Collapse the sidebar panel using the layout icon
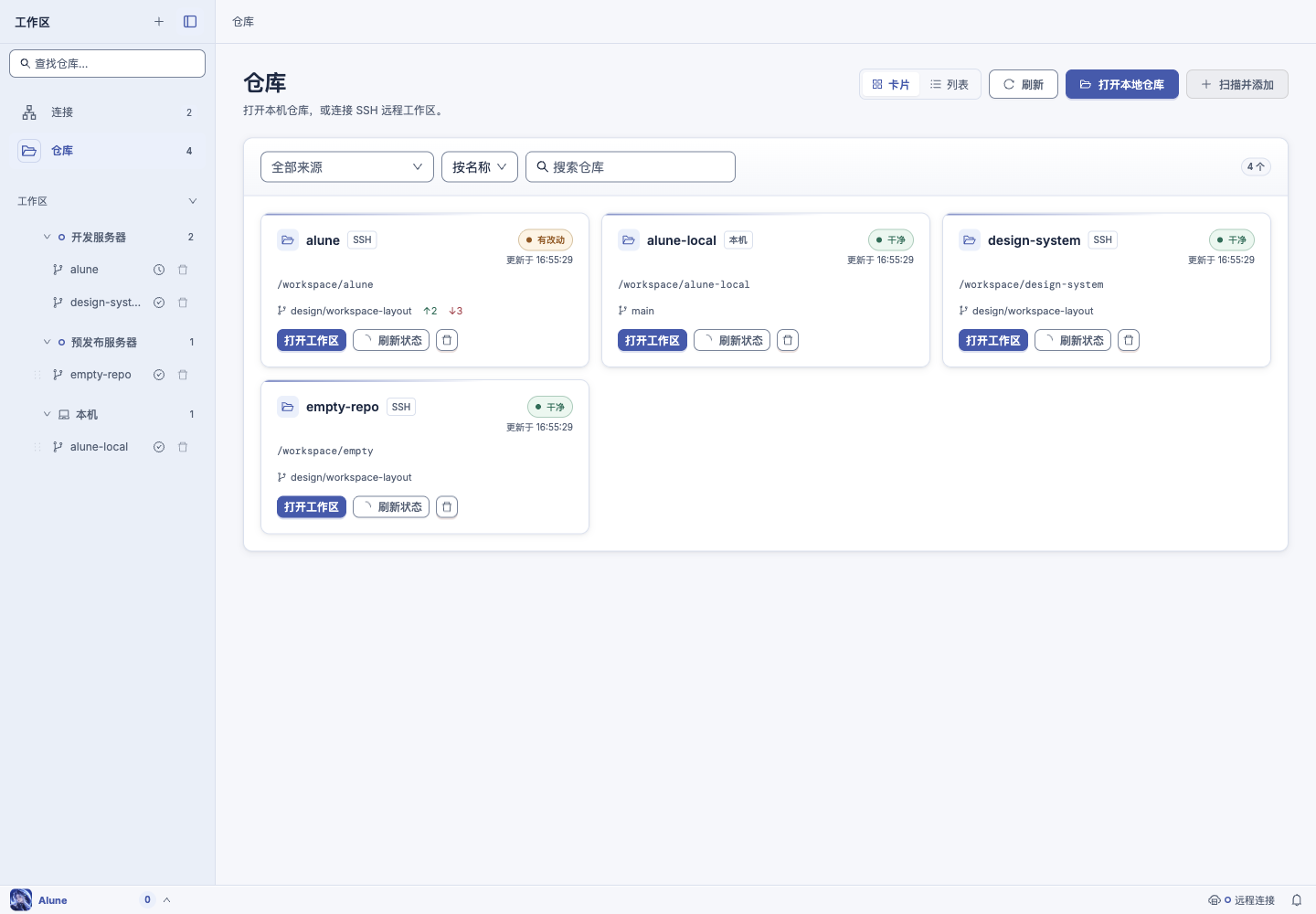This screenshot has height=914, width=1316. tap(190, 22)
